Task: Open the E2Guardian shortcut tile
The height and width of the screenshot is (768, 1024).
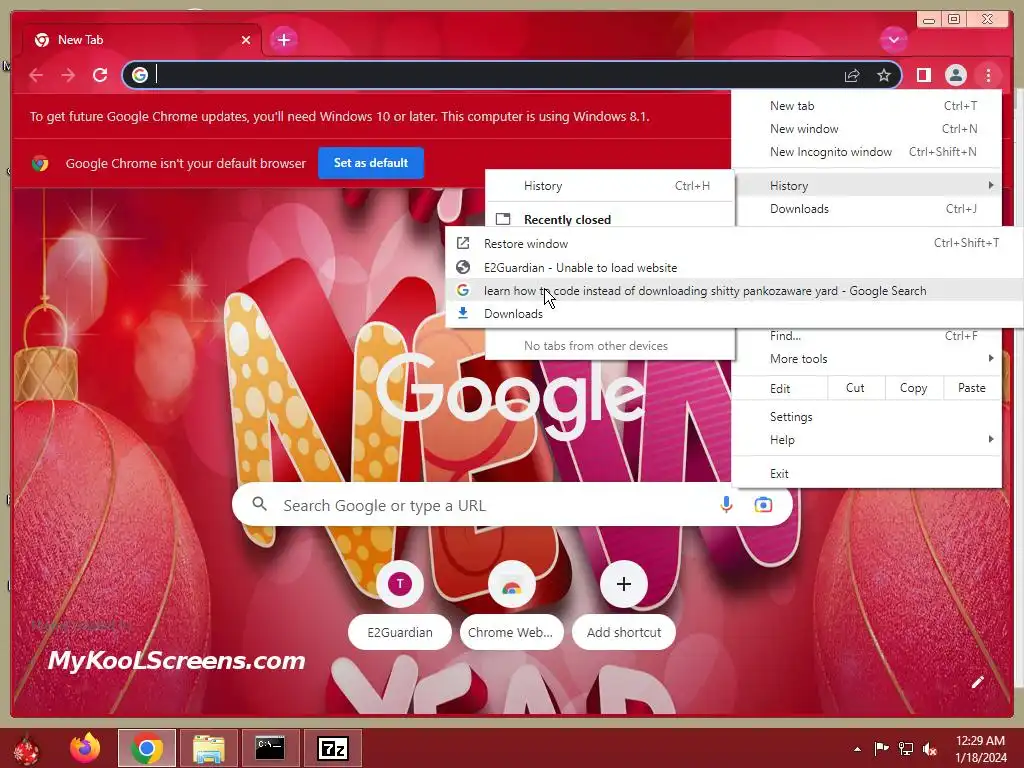Action: point(400,605)
